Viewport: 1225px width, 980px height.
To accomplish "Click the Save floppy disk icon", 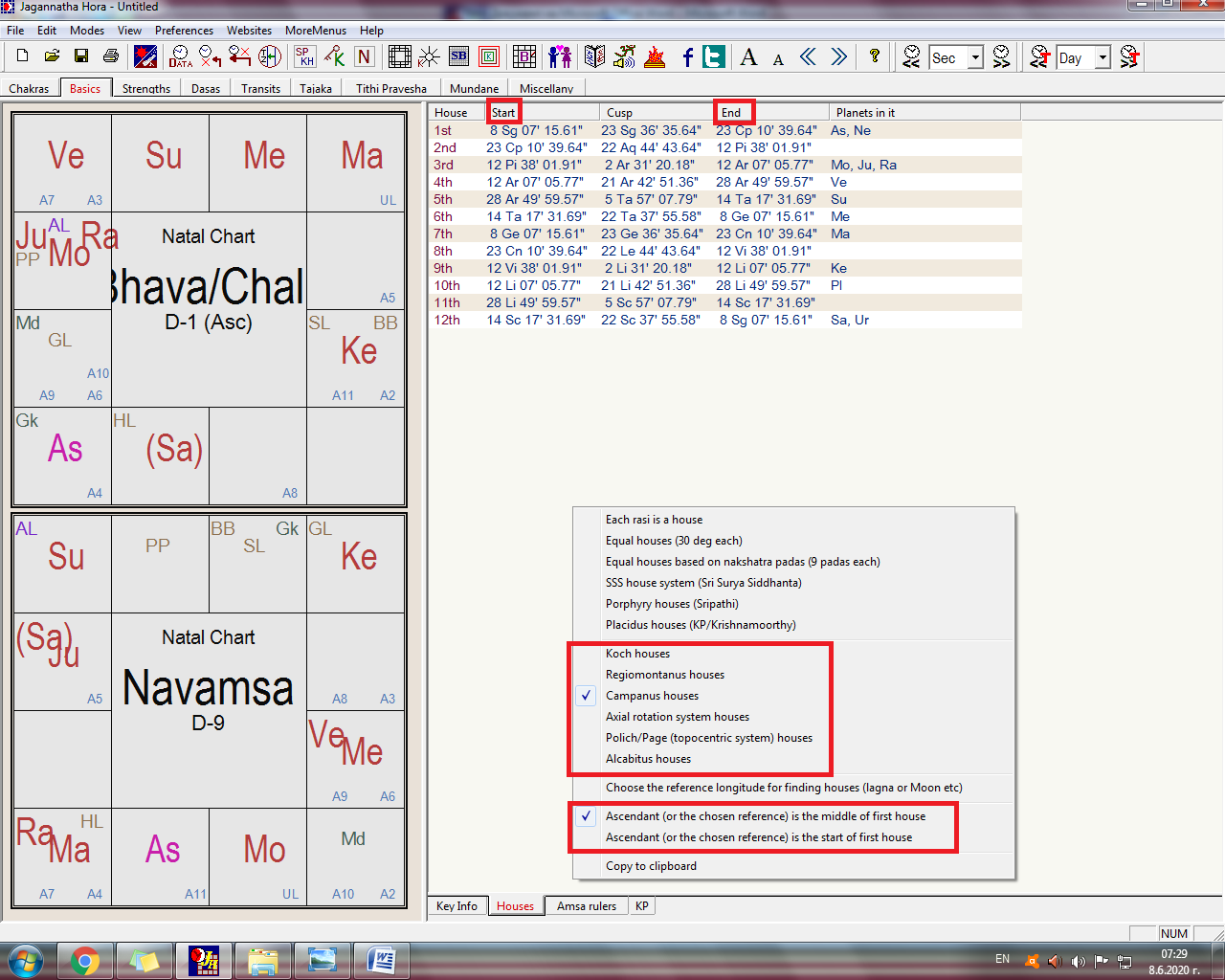I will 81,56.
